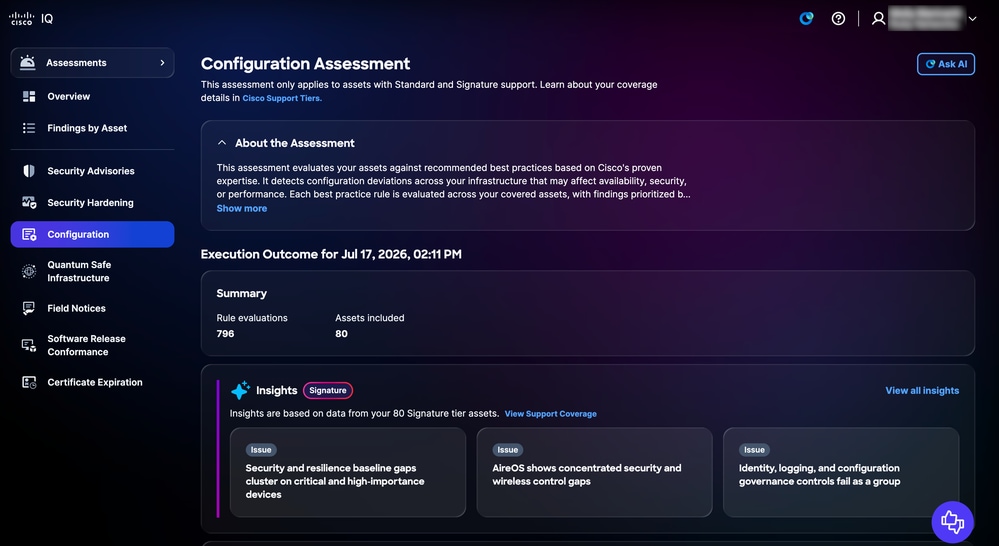Open the feedback thumbs floating button

pos(952,522)
